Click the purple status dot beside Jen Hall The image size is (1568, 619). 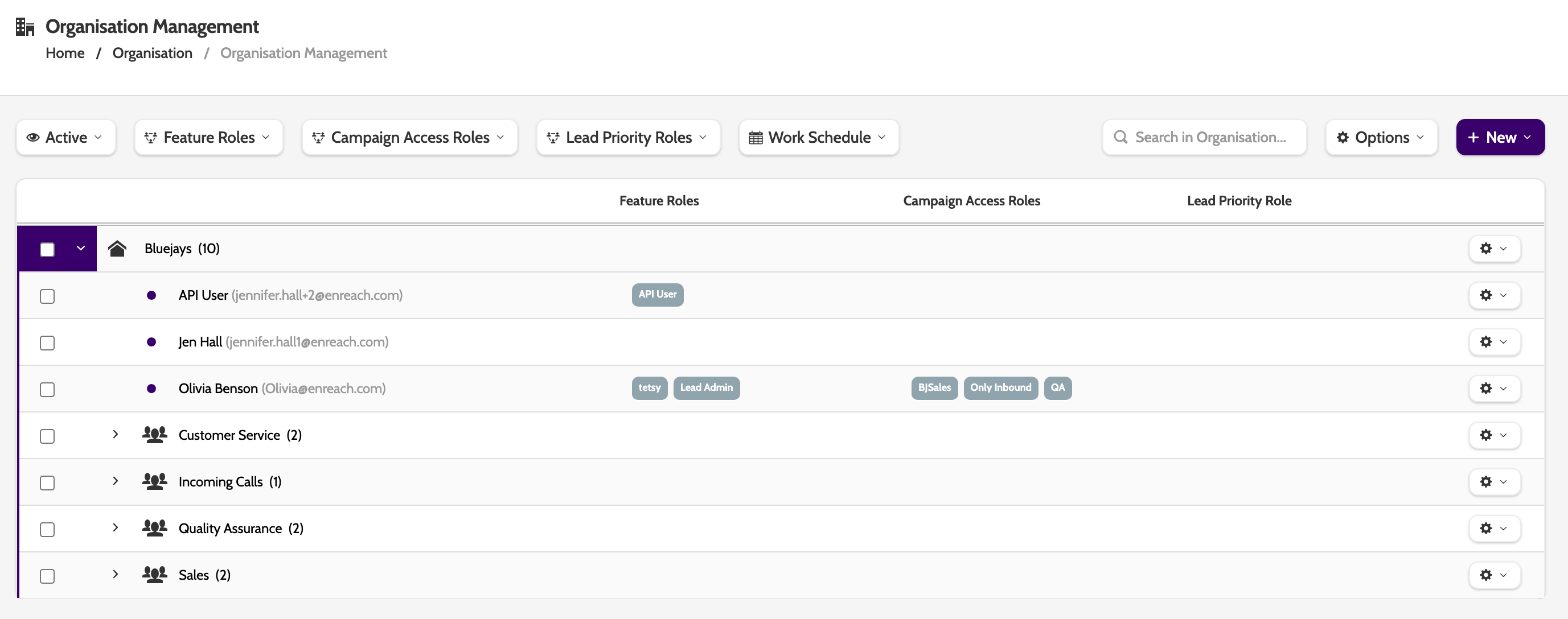(x=151, y=342)
